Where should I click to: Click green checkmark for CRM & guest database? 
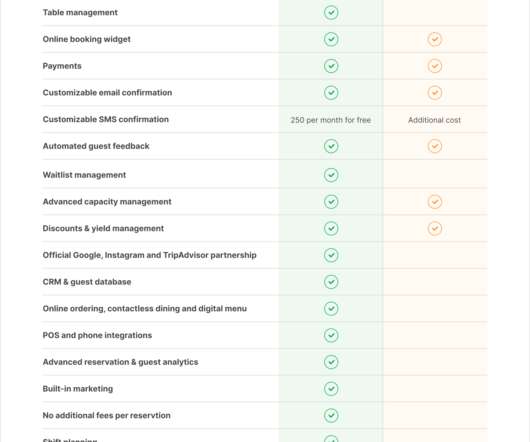click(x=331, y=282)
